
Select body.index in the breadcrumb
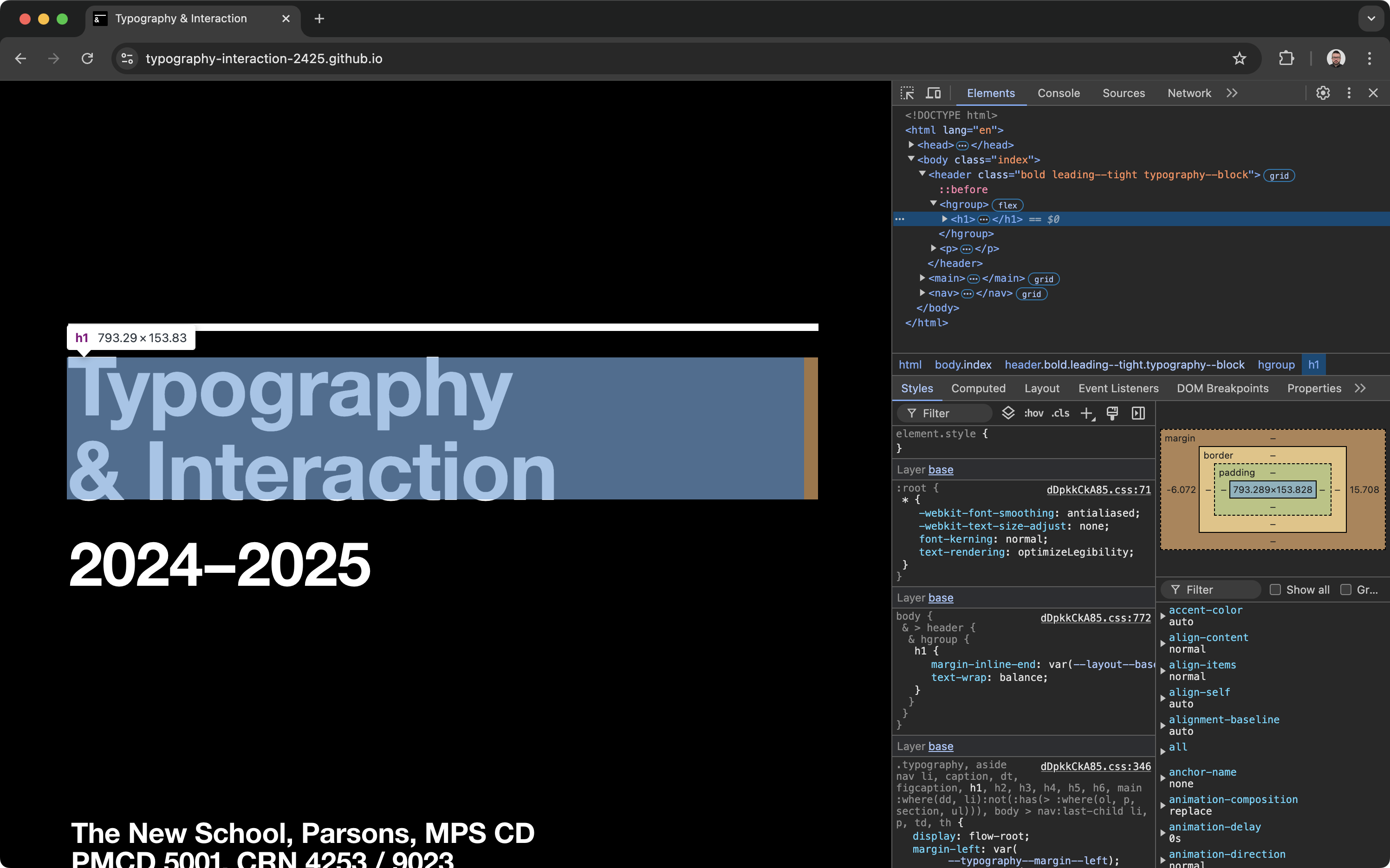pyautogui.click(x=963, y=364)
